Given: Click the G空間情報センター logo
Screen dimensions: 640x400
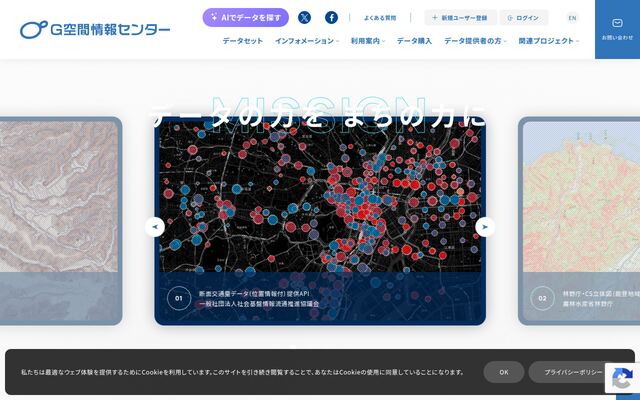Looking at the screenshot, I should 95,29.
